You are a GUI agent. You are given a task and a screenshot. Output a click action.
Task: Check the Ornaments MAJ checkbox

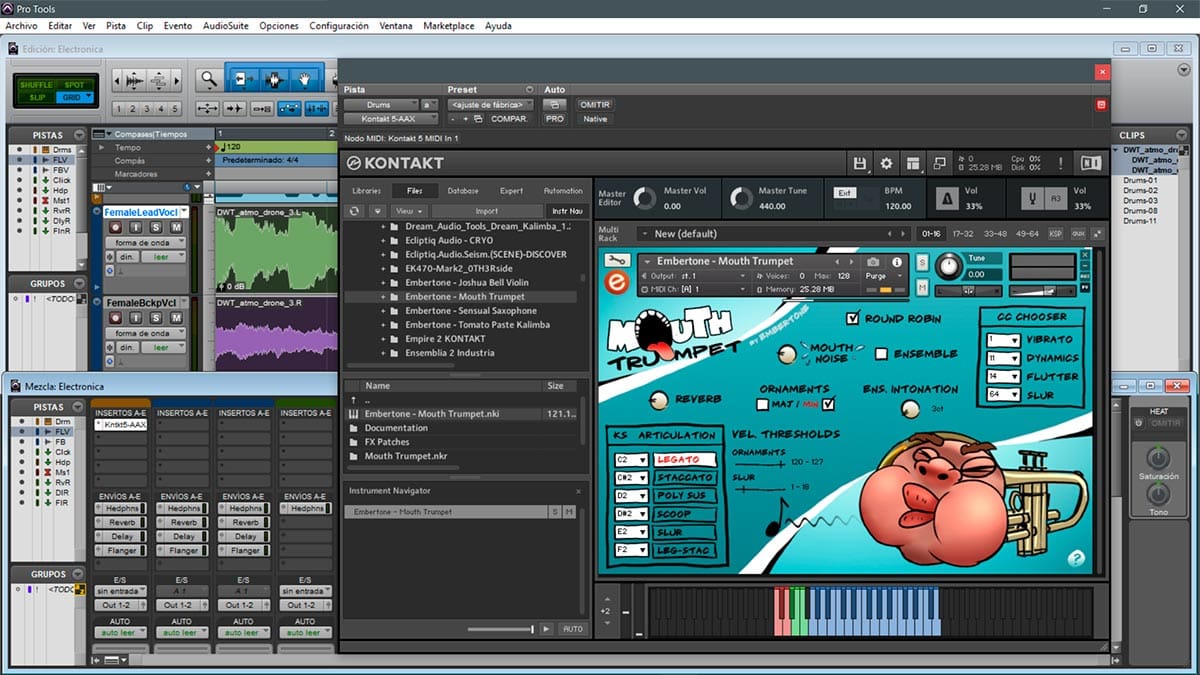pyautogui.click(x=763, y=405)
